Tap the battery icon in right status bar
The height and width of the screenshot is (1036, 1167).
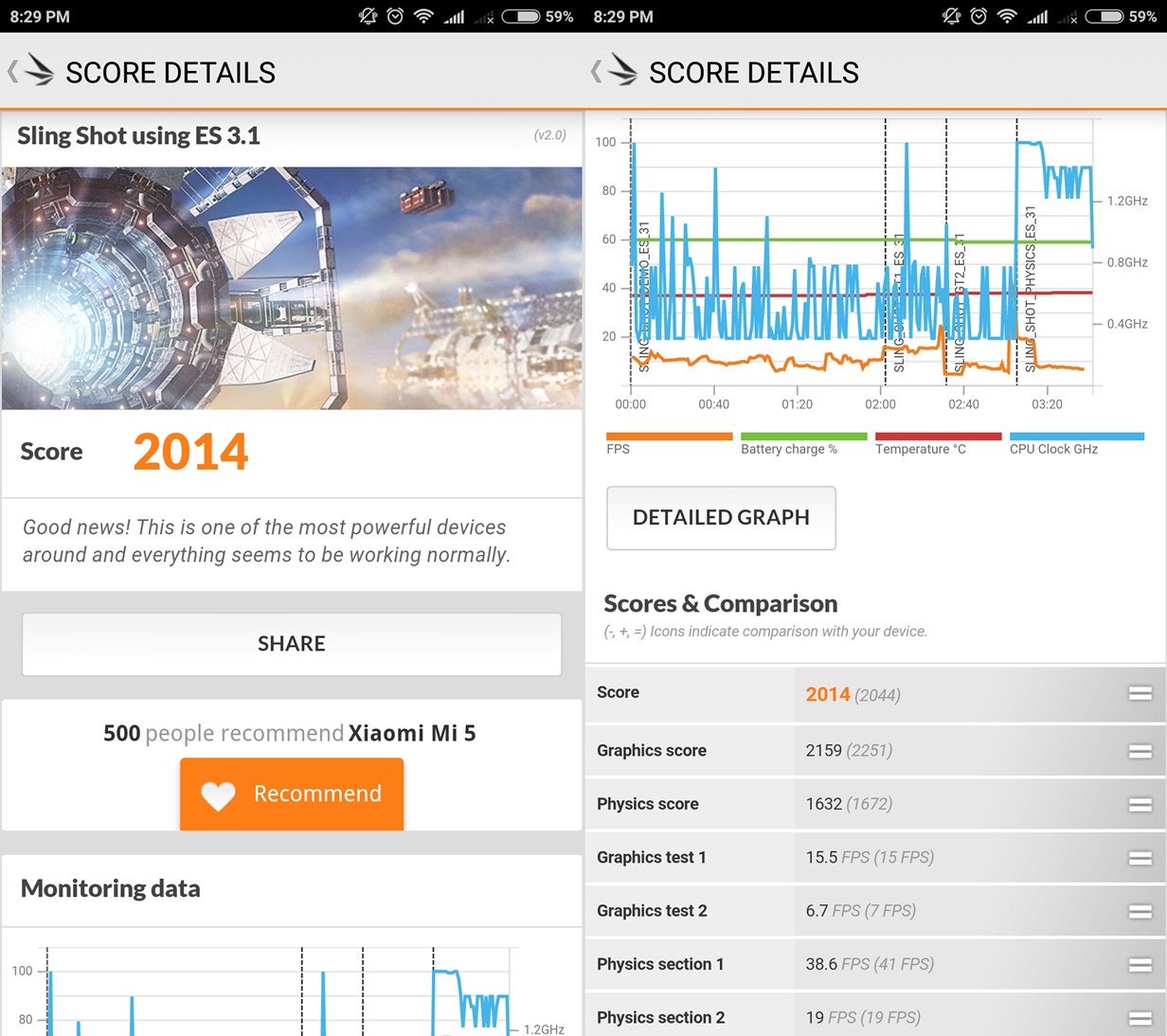click(x=1104, y=16)
